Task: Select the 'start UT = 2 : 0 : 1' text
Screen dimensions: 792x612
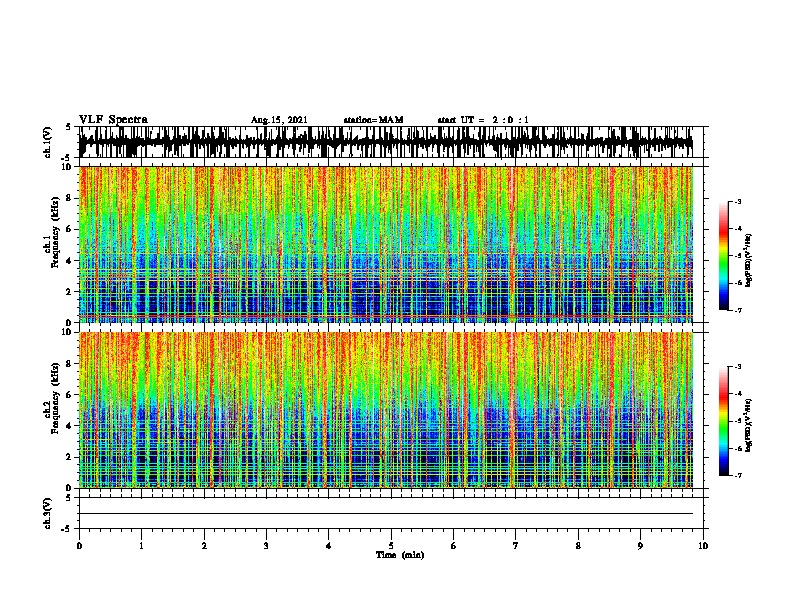Action: point(483,120)
